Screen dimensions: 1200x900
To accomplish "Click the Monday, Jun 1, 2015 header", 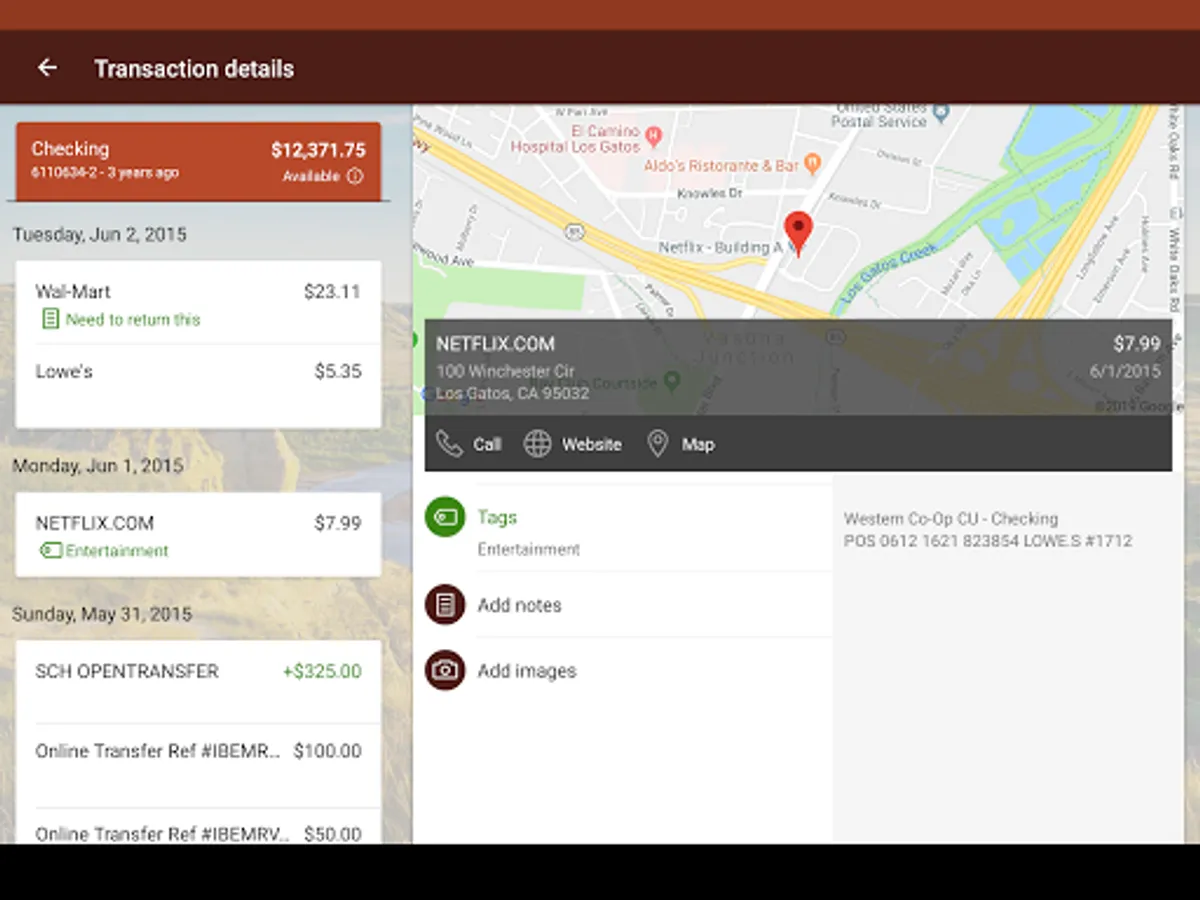I will click(x=97, y=465).
